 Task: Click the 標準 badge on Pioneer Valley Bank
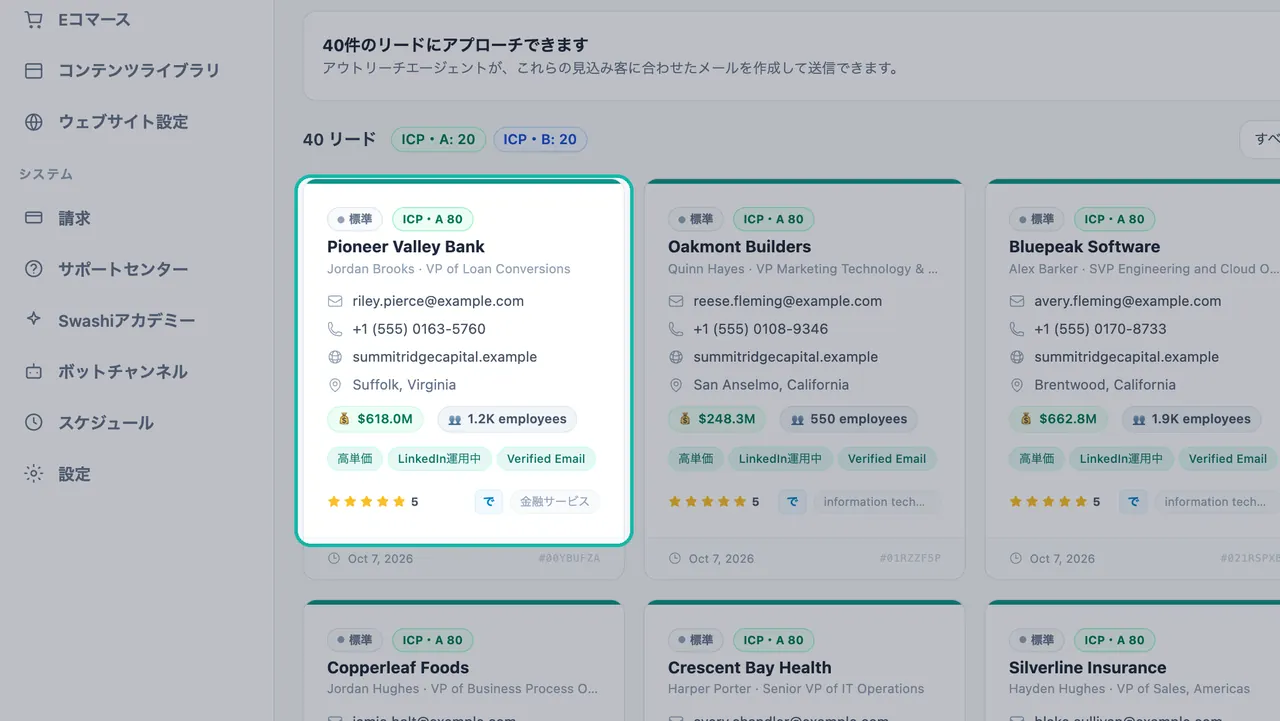355,219
